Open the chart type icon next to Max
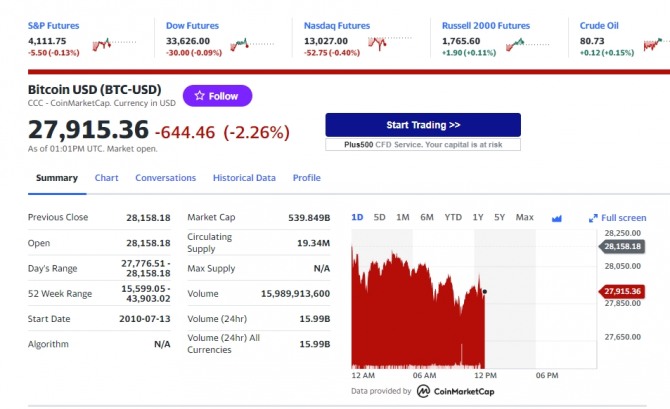Image resolution: width=670 pixels, height=409 pixels. coord(556,218)
